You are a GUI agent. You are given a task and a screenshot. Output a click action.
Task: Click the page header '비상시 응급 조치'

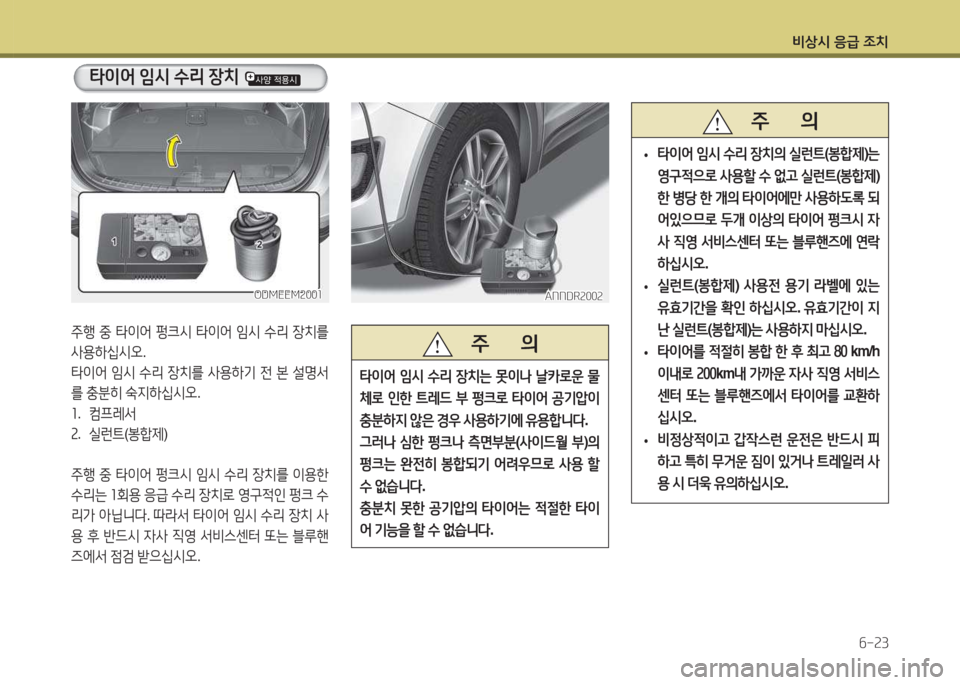point(839,42)
